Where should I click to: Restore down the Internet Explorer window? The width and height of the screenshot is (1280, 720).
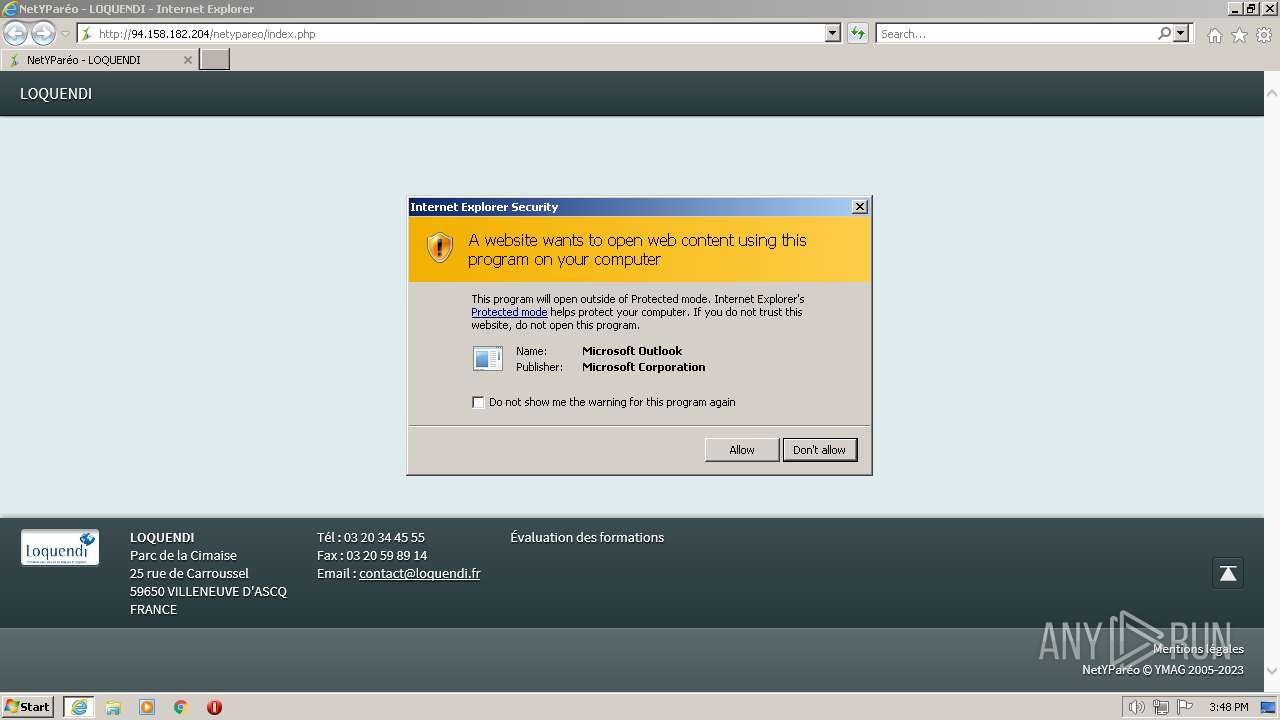click(1252, 9)
